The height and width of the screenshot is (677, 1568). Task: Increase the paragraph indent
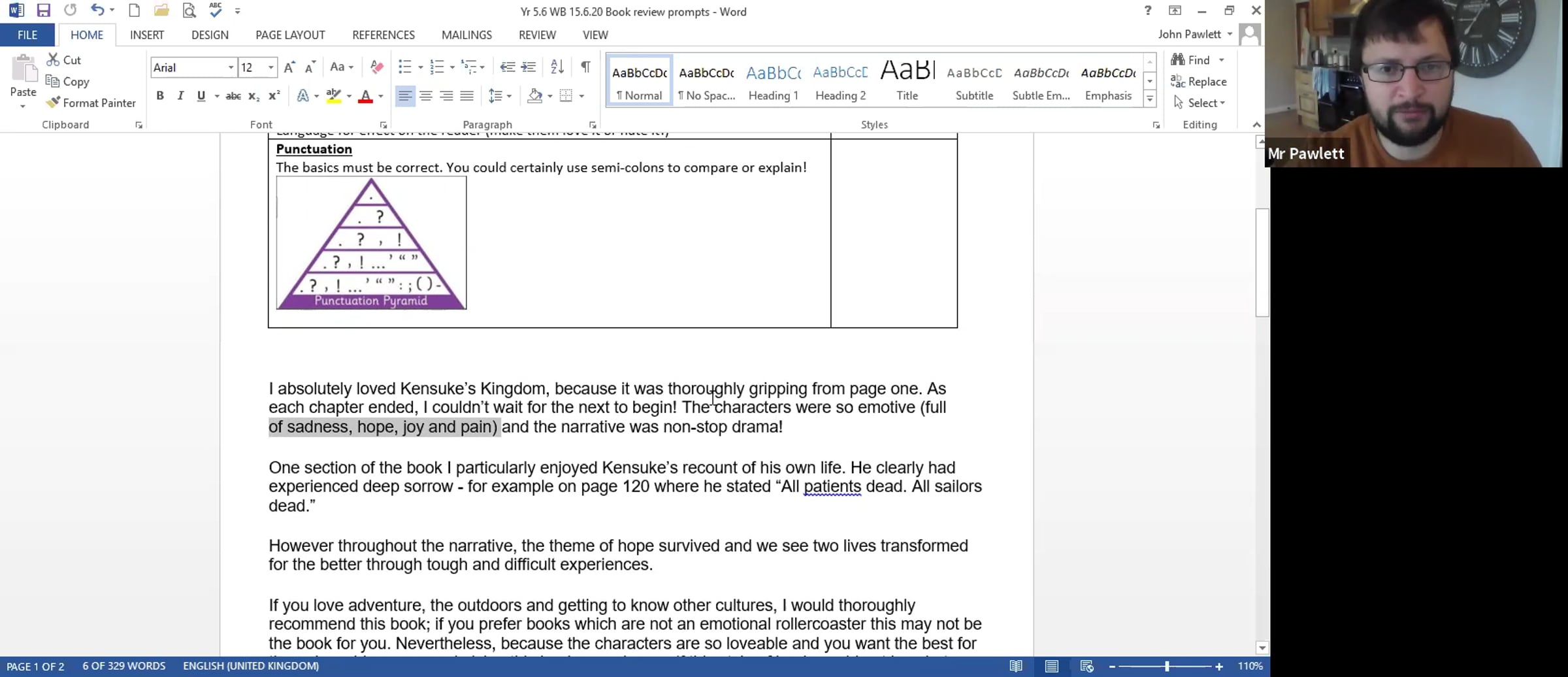point(529,67)
